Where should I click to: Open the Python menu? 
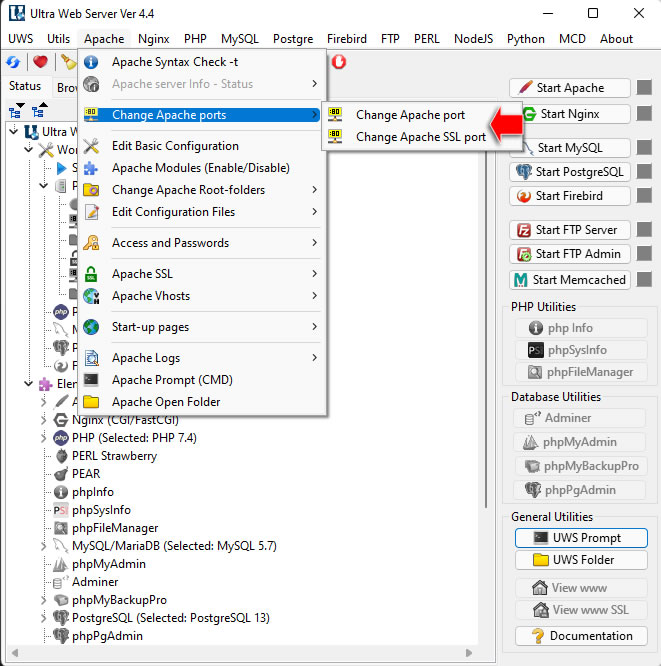[x=525, y=39]
